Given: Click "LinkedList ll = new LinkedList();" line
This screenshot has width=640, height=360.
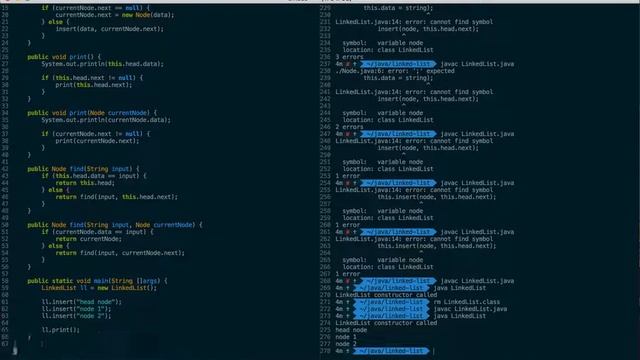Looking at the screenshot, I should point(99,288).
